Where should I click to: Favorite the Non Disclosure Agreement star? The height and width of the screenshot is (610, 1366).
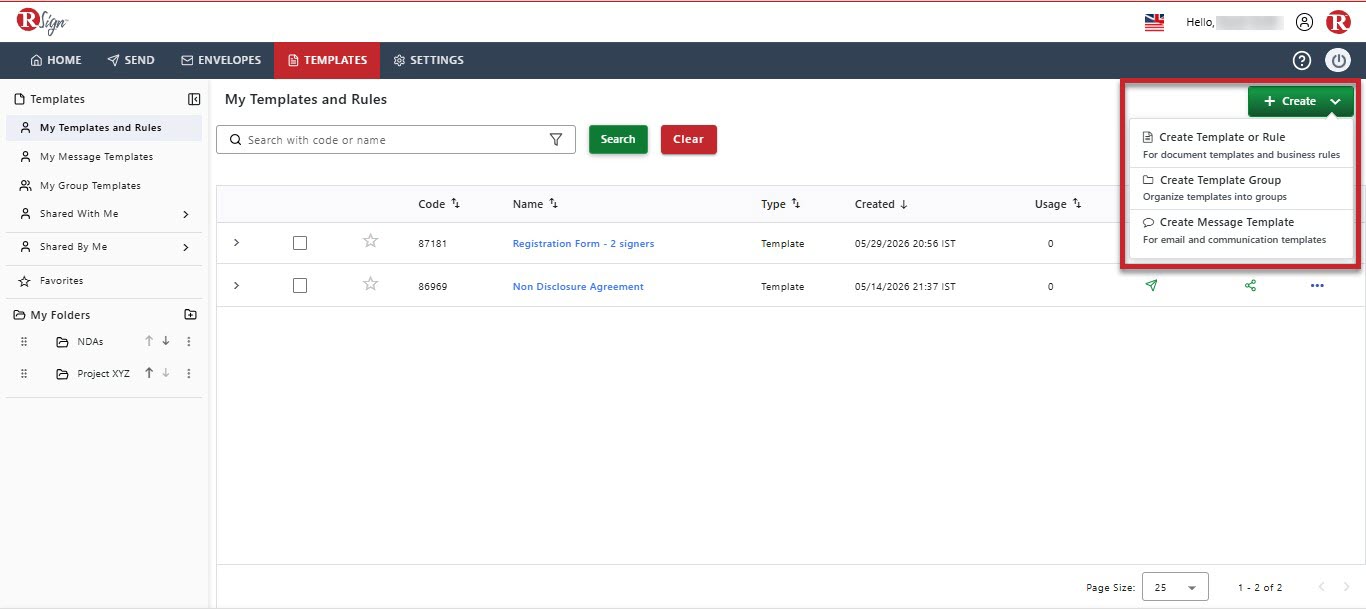(x=371, y=284)
